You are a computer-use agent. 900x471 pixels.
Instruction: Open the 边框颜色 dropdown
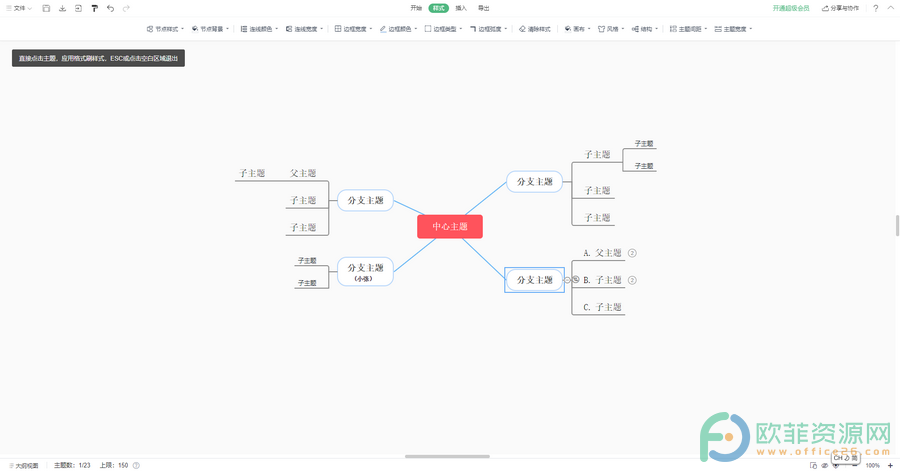398,29
